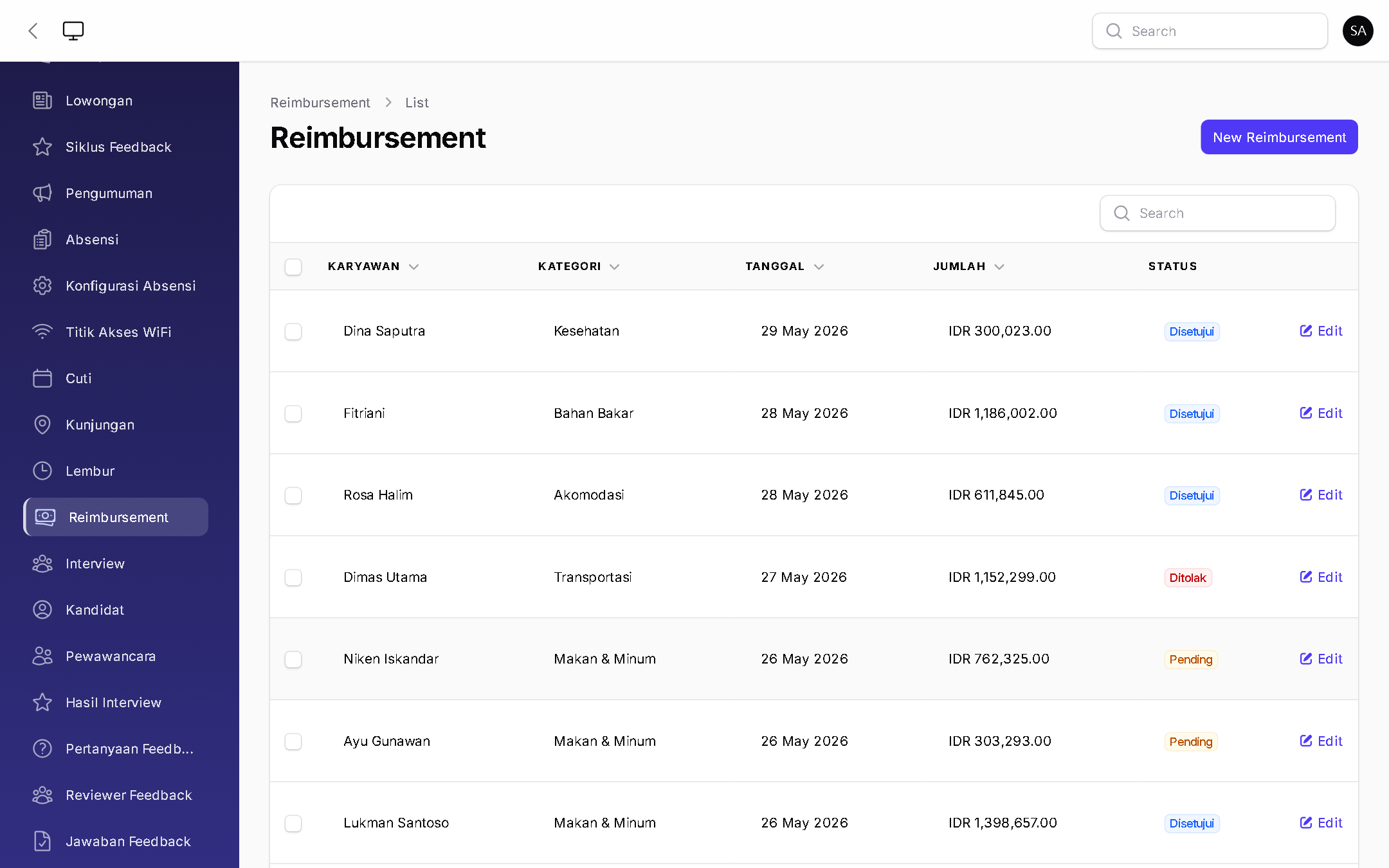Click the 'IDR 1,186,002.00' amount cell
Image resolution: width=1389 pixels, height=868 pixels.
1003,413
